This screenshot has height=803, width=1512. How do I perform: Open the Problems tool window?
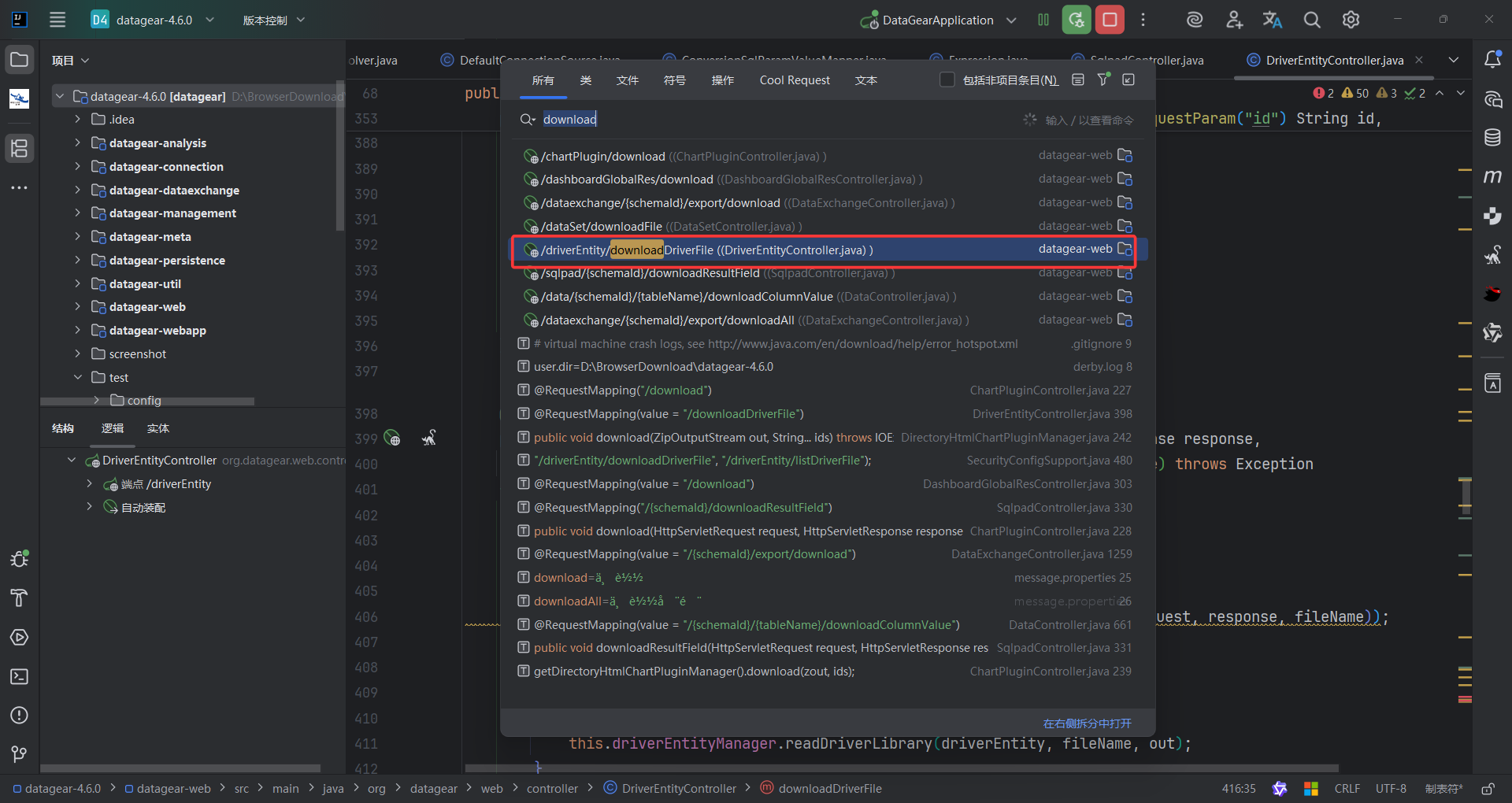[20, 715]
